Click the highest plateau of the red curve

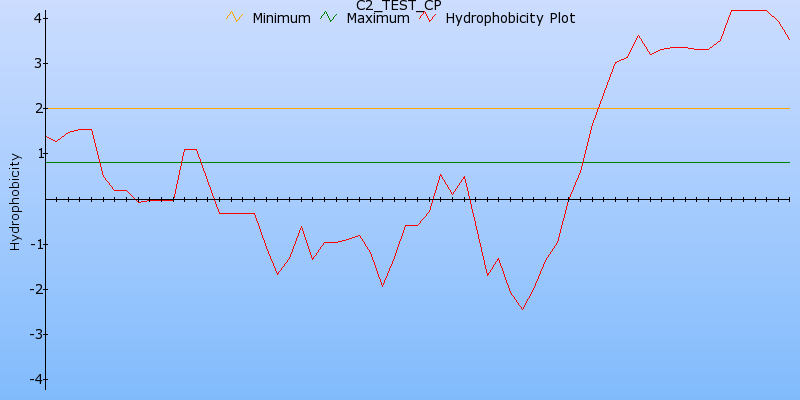coord(748,10)
